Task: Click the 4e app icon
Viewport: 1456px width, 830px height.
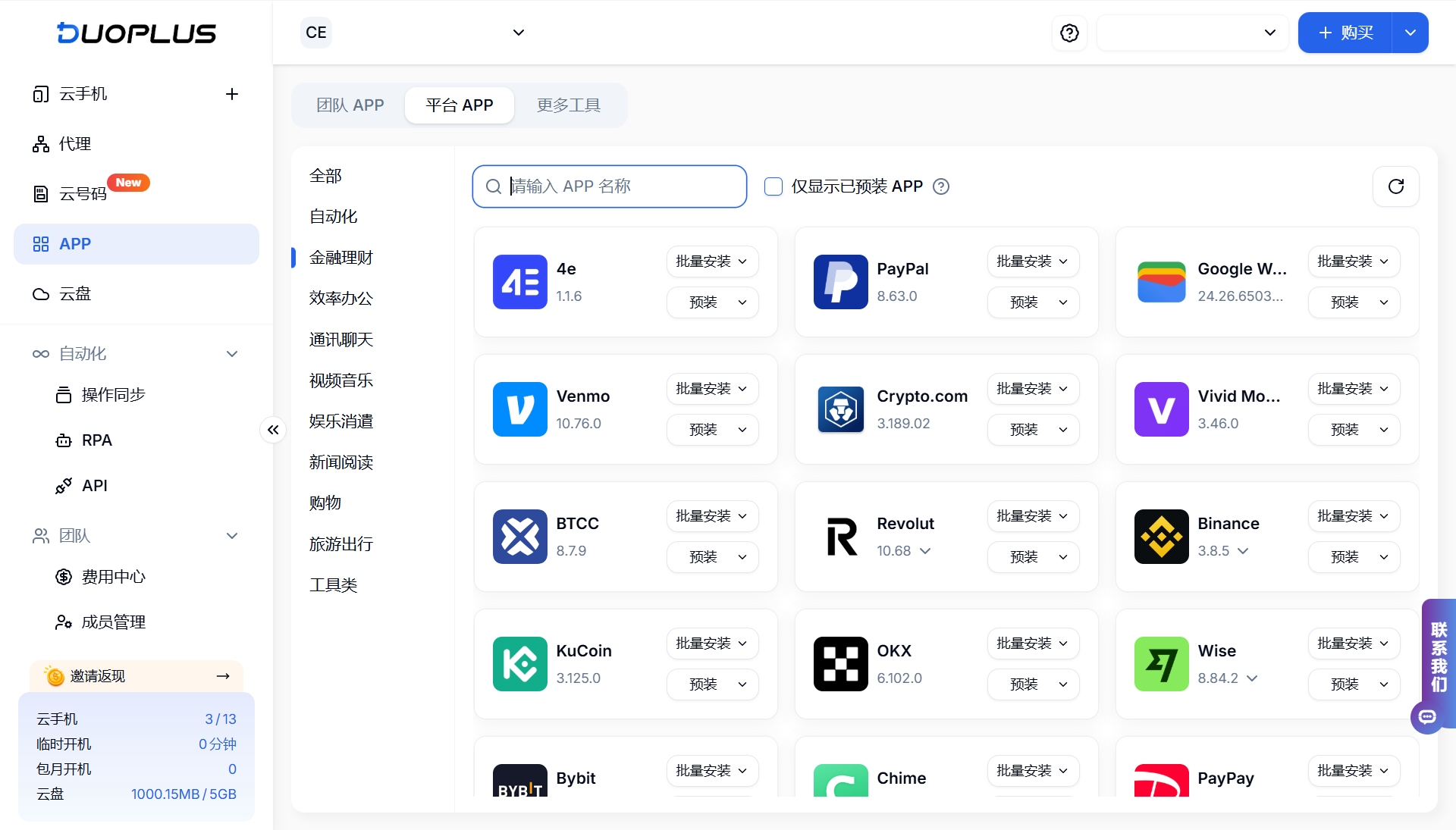Action: [x=519, y=282]
